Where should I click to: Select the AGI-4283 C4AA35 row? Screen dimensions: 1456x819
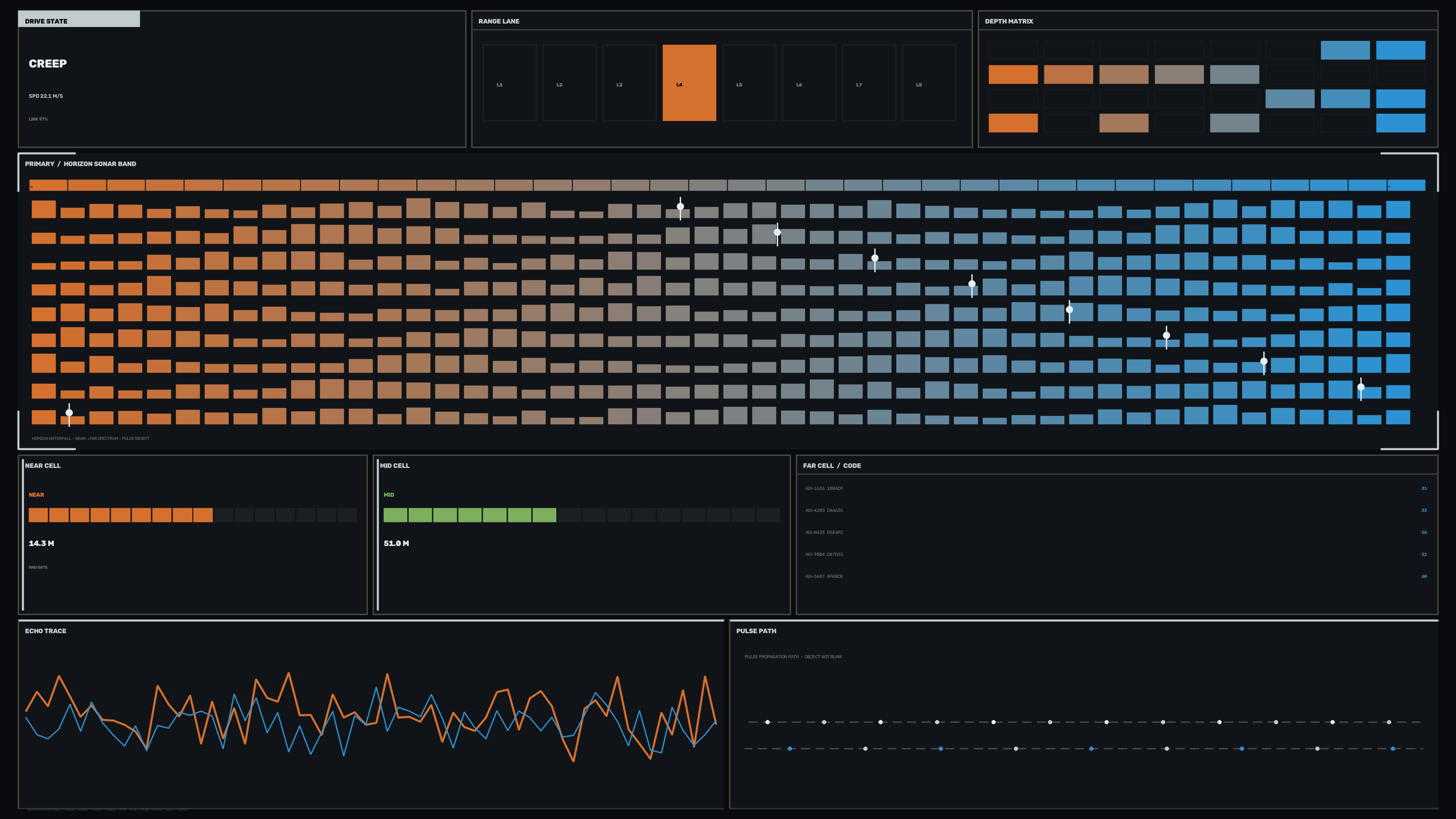1116,510
